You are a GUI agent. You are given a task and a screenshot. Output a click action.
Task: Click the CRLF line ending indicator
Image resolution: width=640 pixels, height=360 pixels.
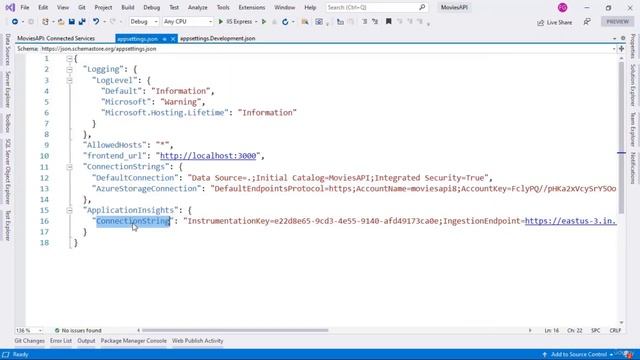[615, 330]
